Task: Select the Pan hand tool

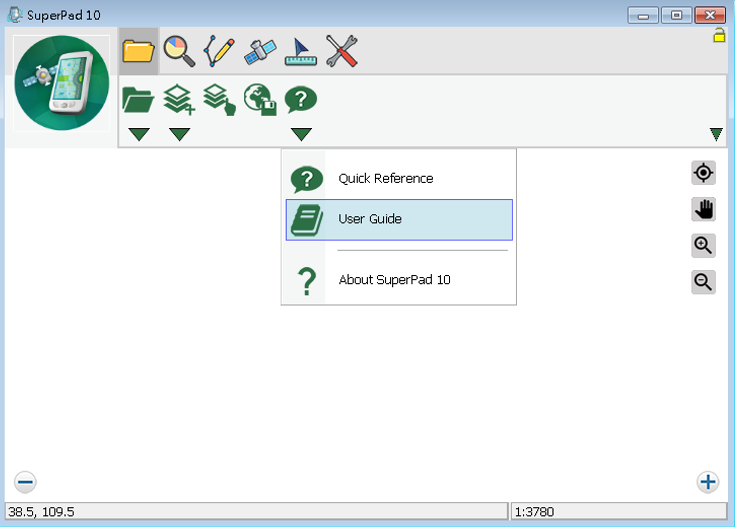Action: (703, 209)
